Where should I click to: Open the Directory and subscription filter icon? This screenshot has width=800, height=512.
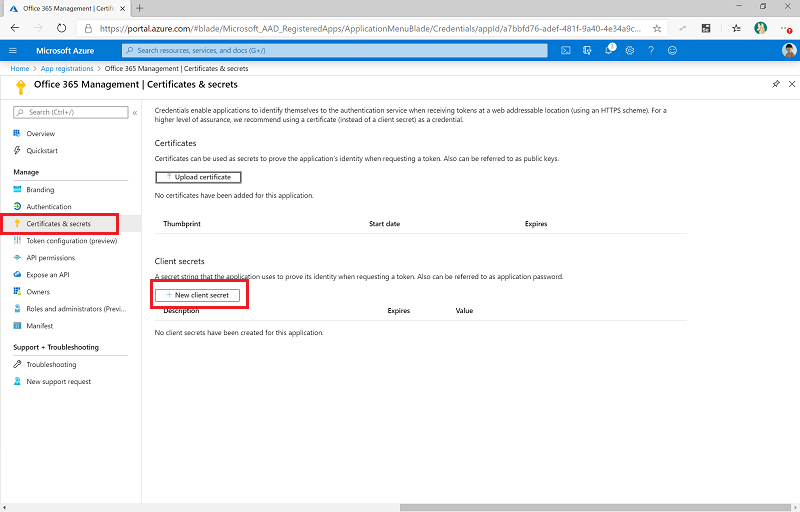[587, 50]
